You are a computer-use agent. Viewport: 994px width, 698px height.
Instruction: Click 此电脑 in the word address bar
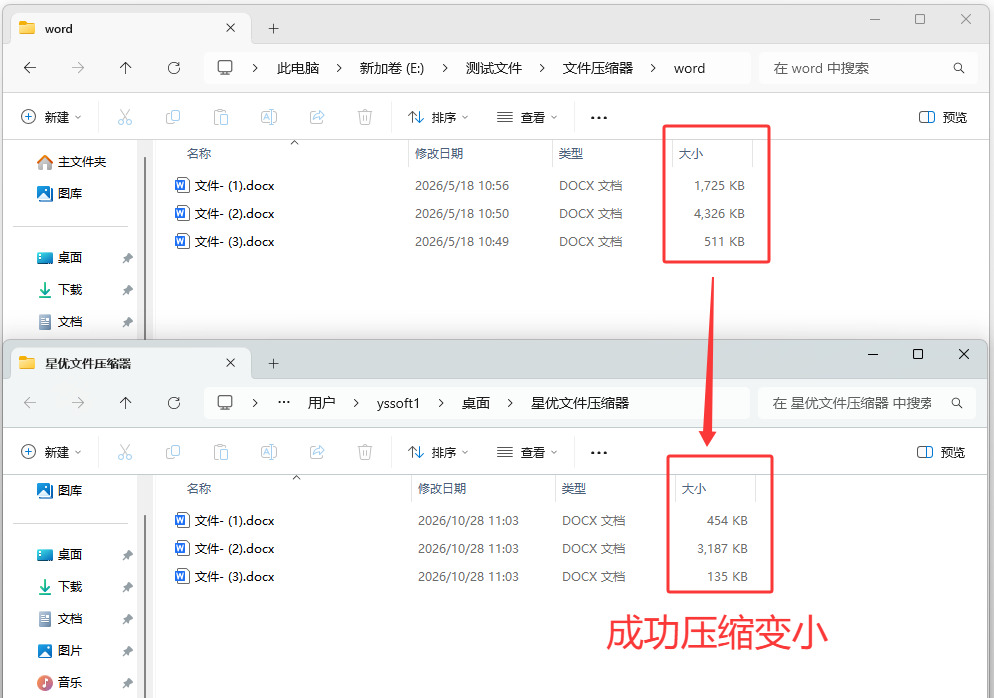[x=298, y=68]
